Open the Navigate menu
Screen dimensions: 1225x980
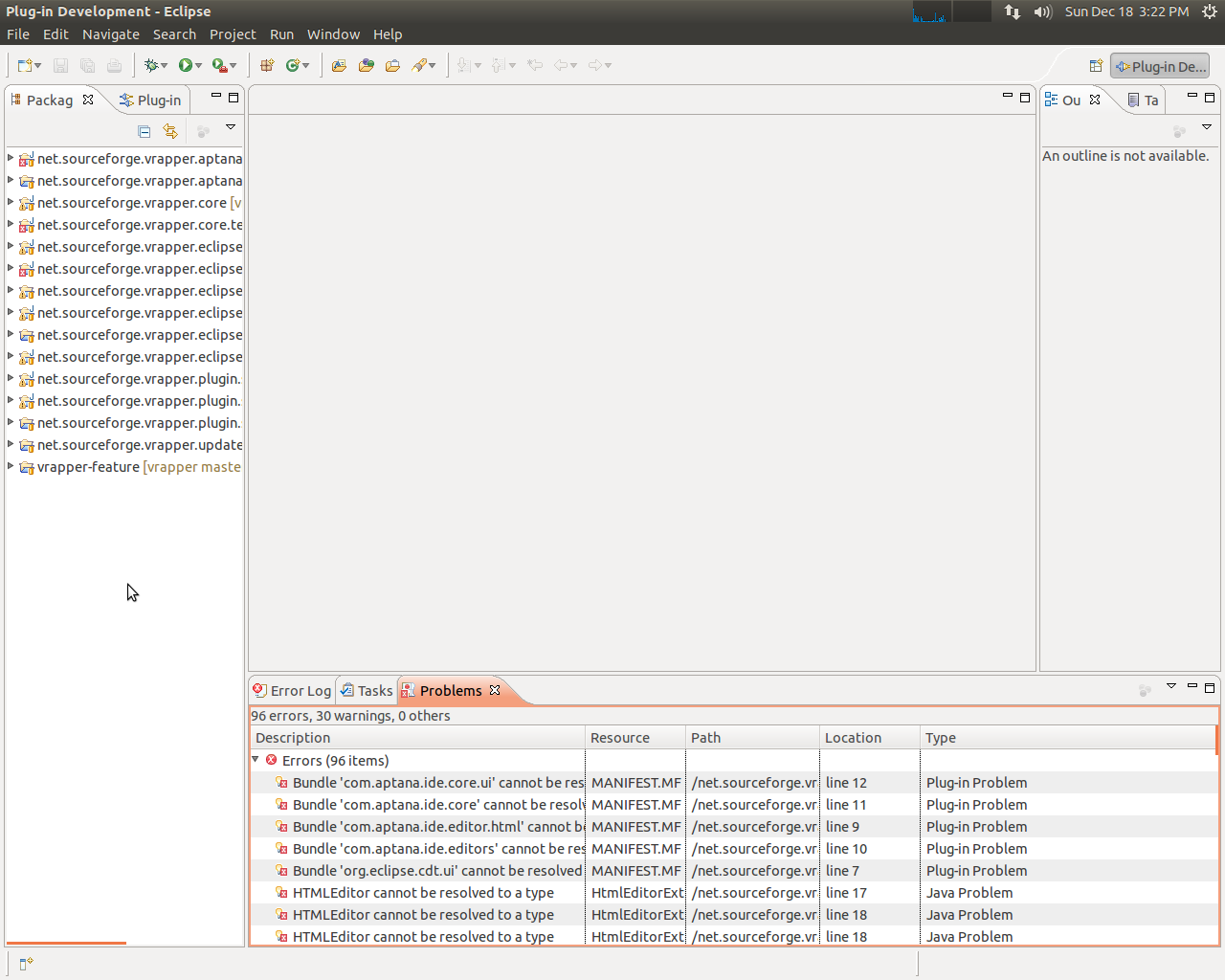tap(111, 34)
